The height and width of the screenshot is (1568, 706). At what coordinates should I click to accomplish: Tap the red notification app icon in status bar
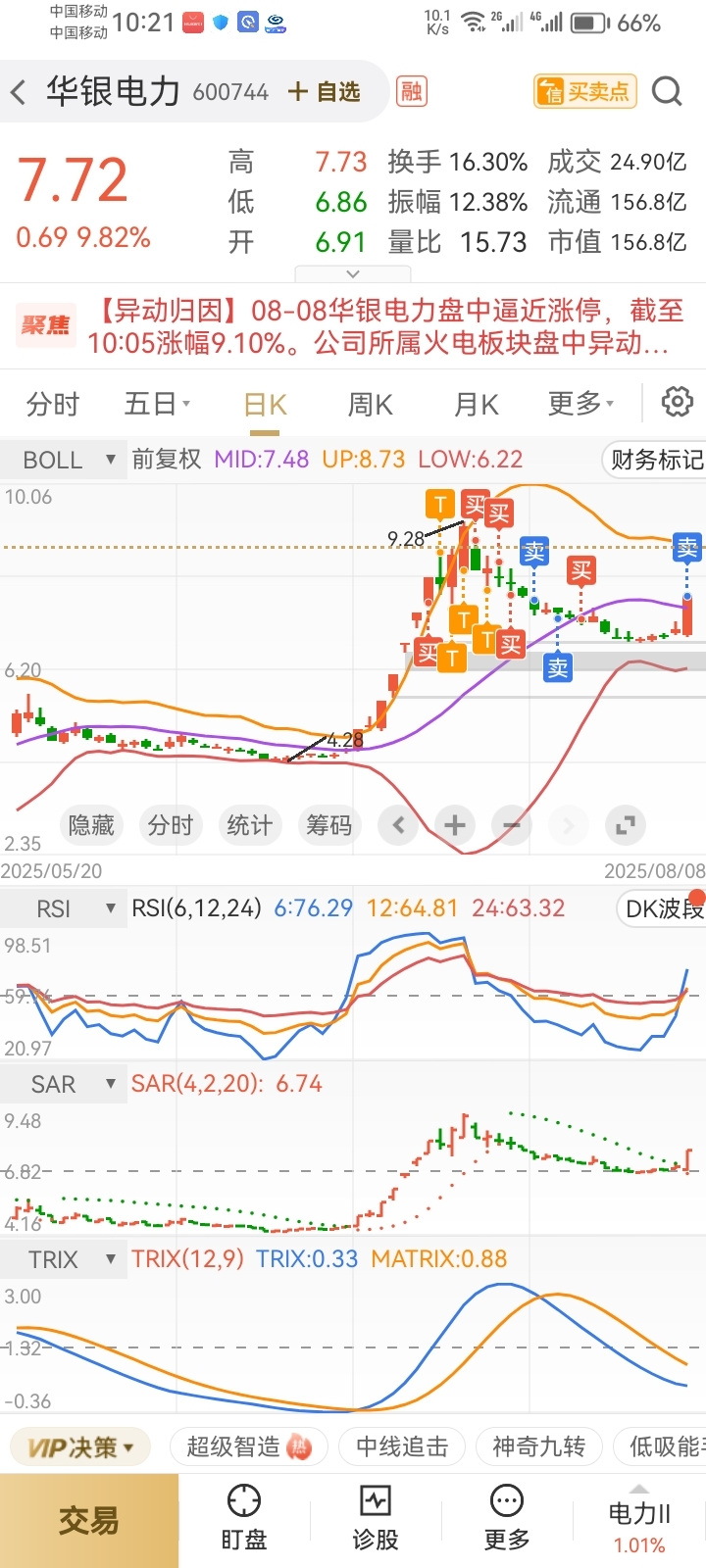click(193, 22)
